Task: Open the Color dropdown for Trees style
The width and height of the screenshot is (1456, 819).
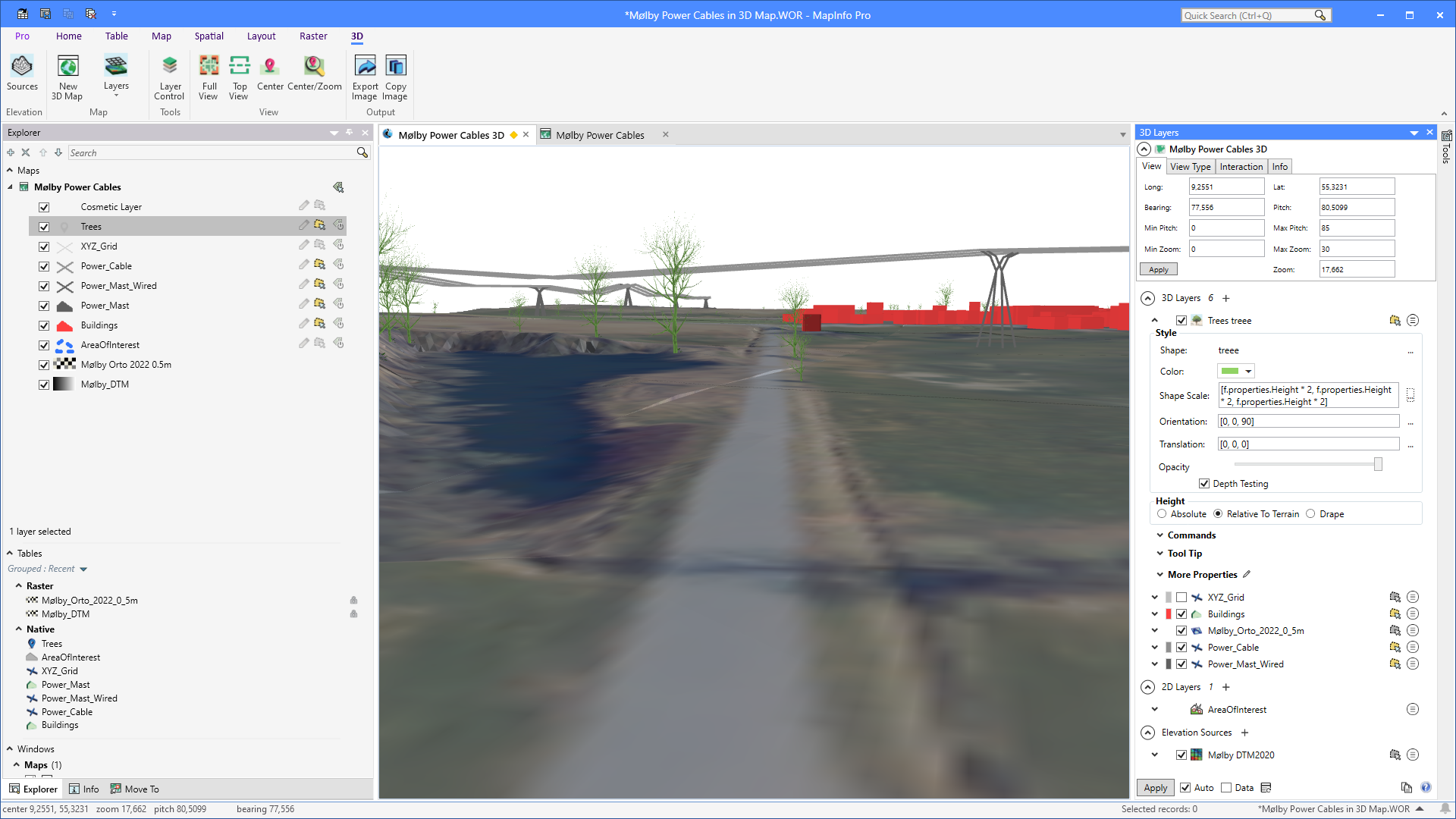Action: (1247, 371)
